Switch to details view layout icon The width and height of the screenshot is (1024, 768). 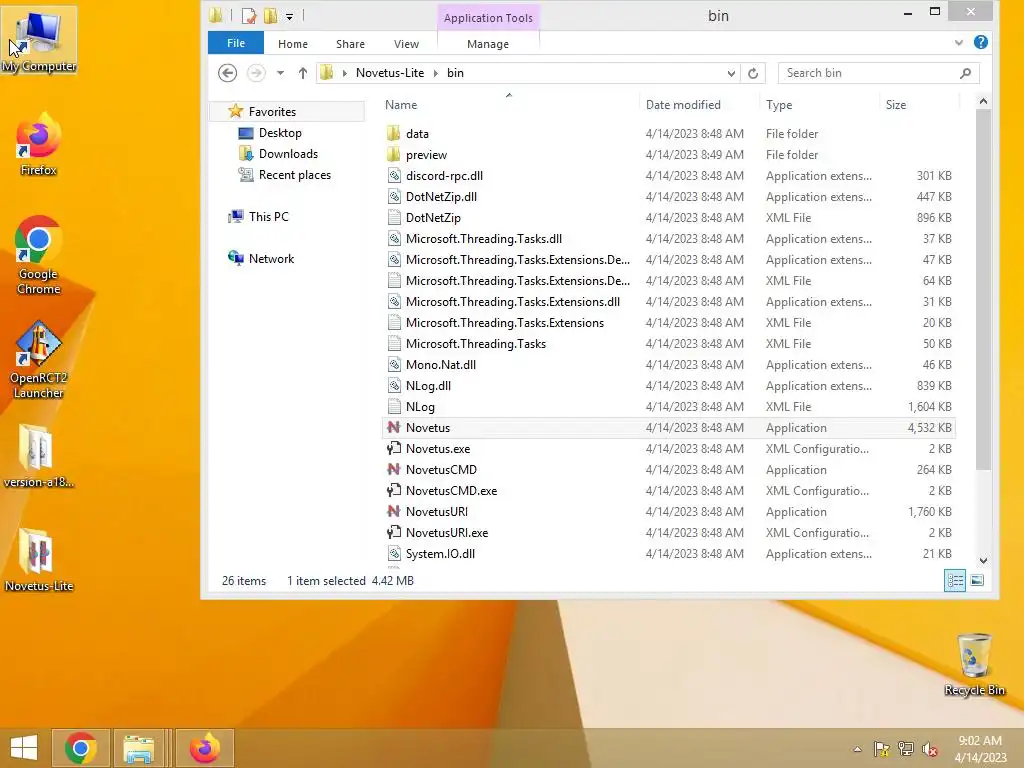[x=955, y=581]
